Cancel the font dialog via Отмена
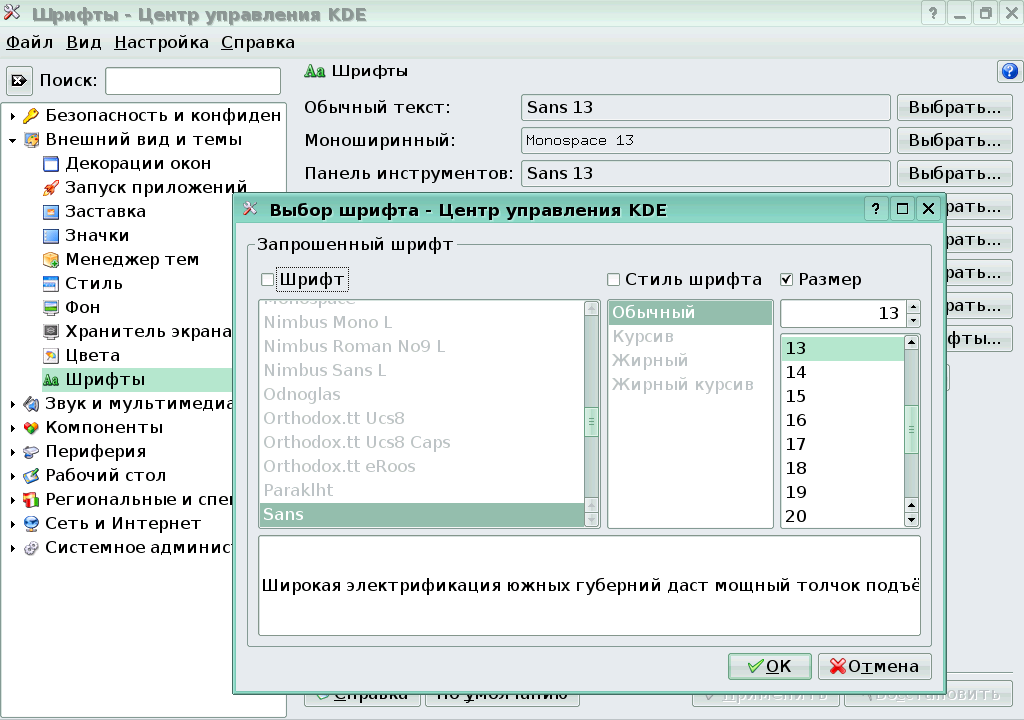Image resolution: width=1024 pixels, height=720 pixels. click(874, 666)
